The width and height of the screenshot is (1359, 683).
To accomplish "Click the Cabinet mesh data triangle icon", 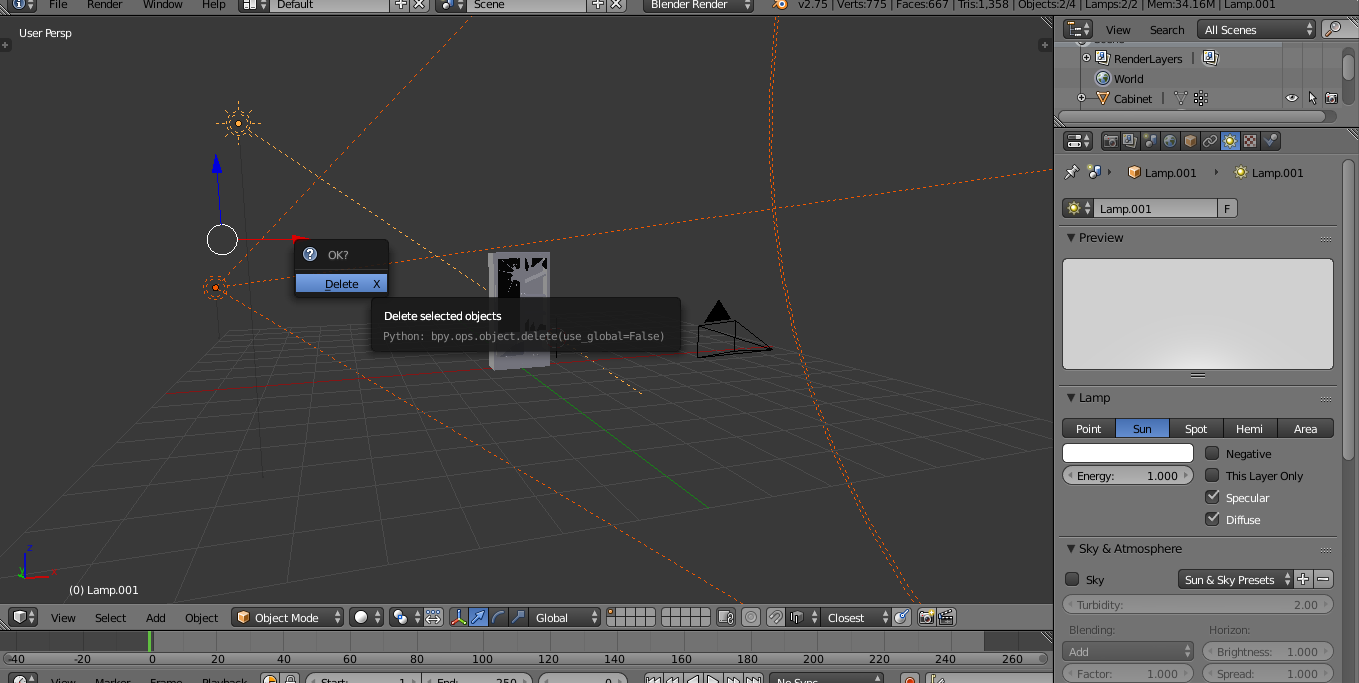I will tap(1180, 98).
